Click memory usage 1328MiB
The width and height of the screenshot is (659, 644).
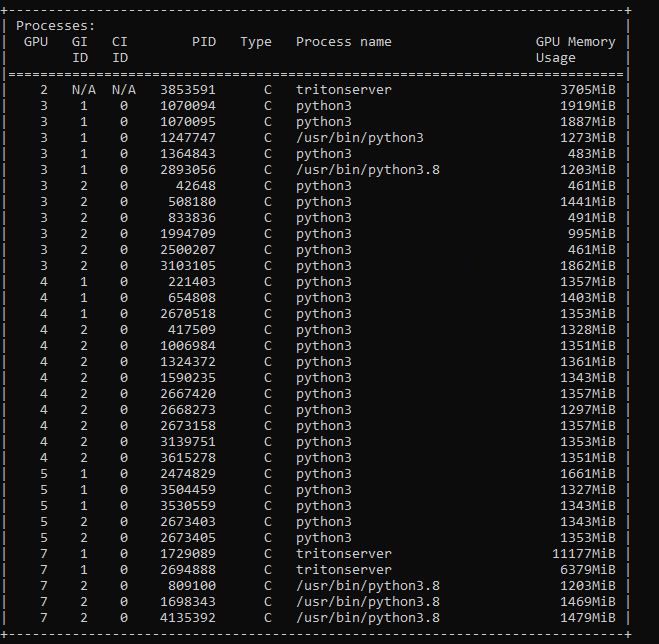[x=588, y=330]
